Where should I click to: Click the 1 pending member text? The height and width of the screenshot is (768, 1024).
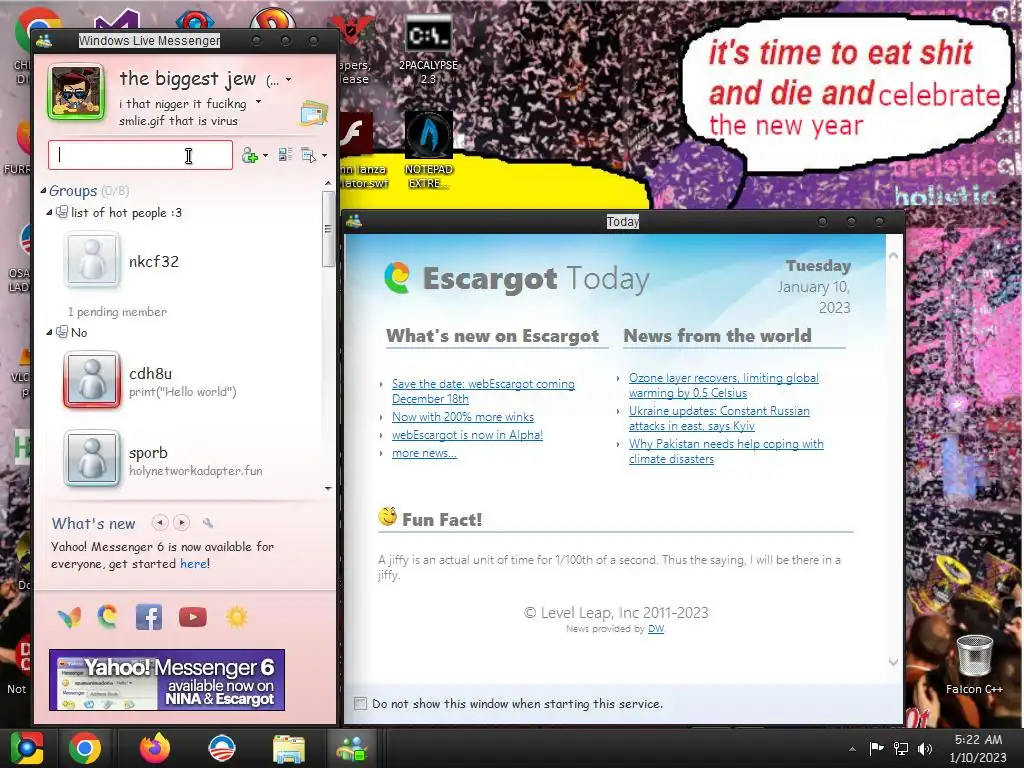pos(118,312)
